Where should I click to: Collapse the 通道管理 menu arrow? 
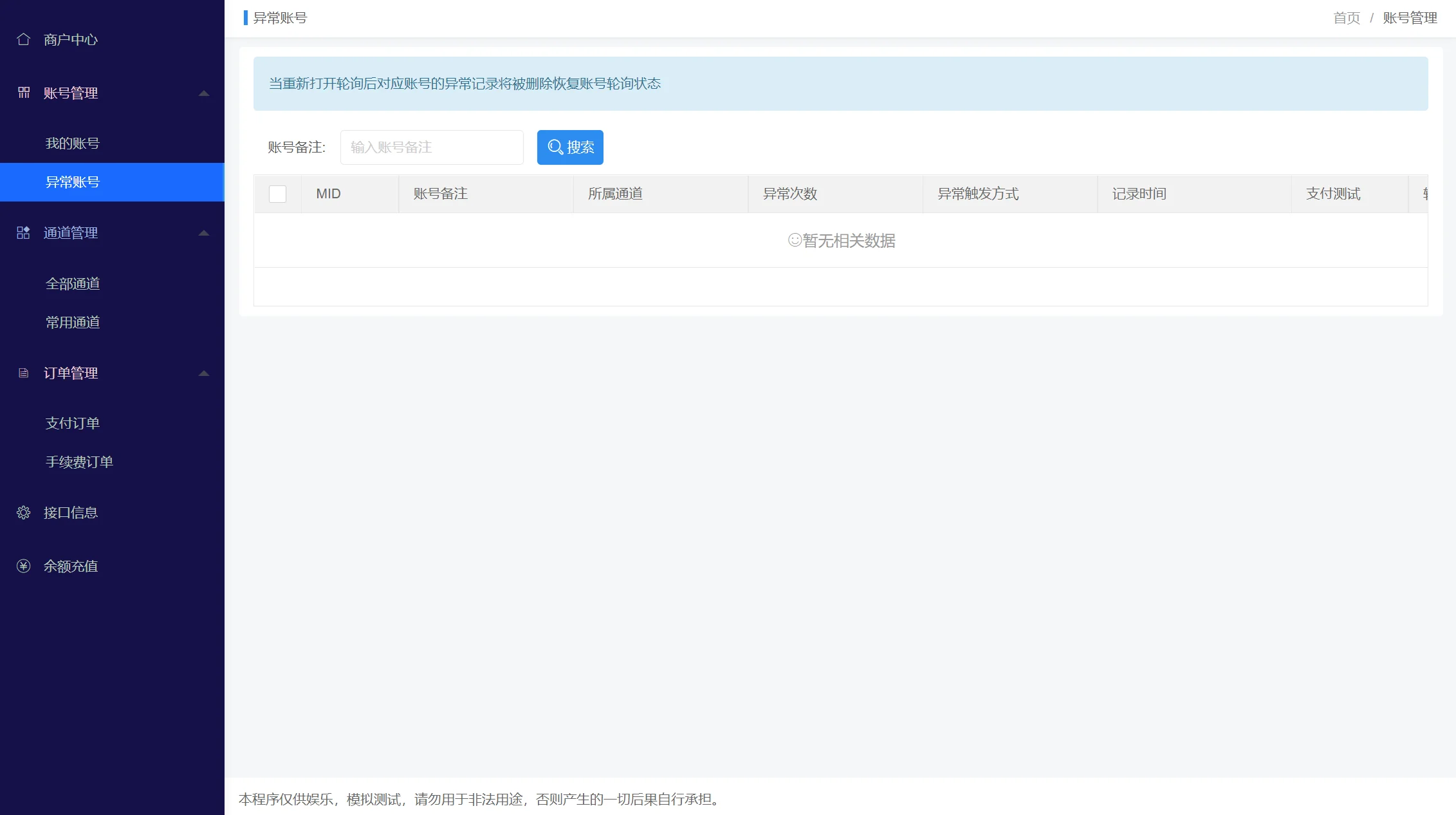point(204,233)
